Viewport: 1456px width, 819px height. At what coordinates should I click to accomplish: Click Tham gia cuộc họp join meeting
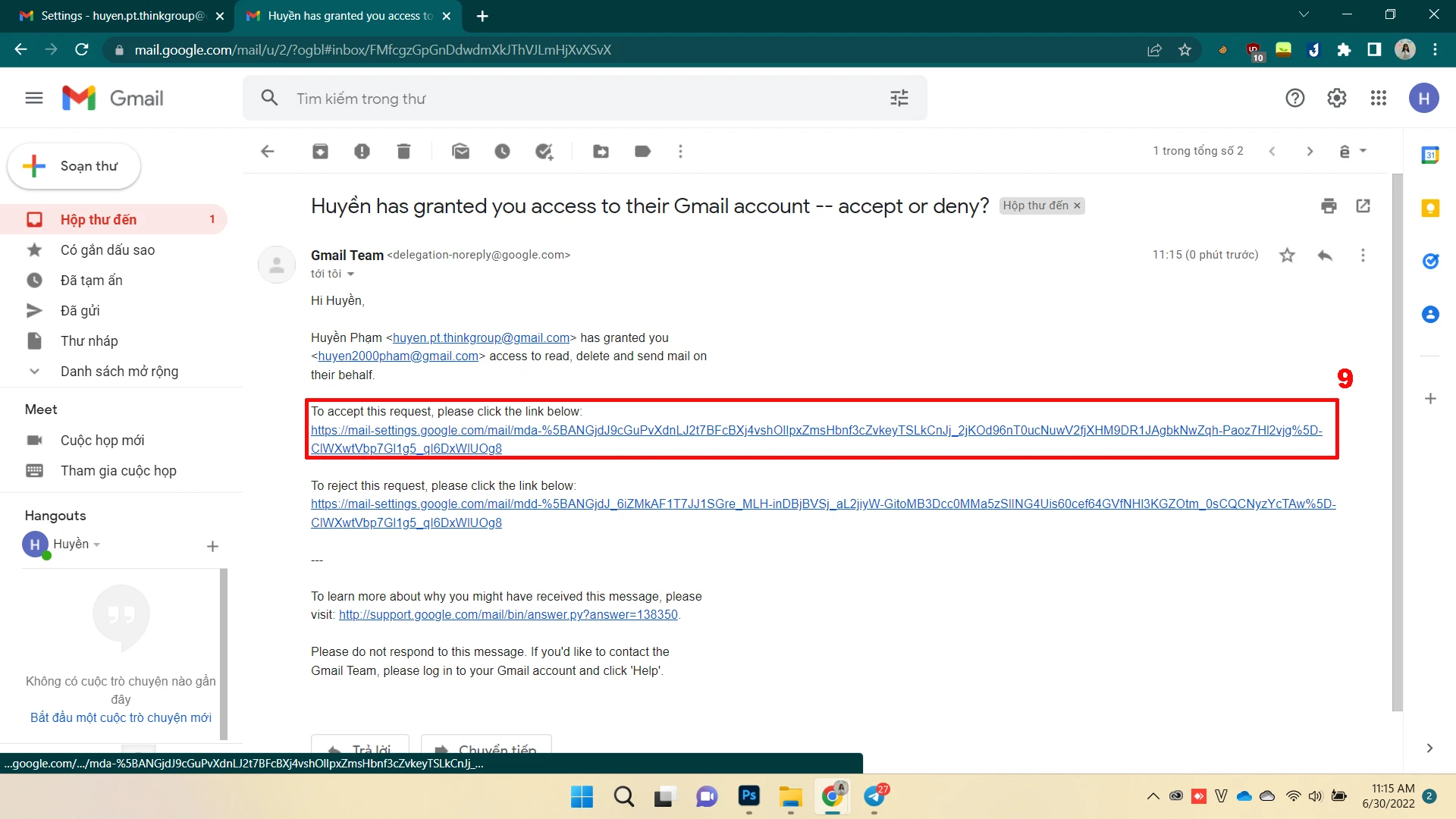tap(118, 471)
